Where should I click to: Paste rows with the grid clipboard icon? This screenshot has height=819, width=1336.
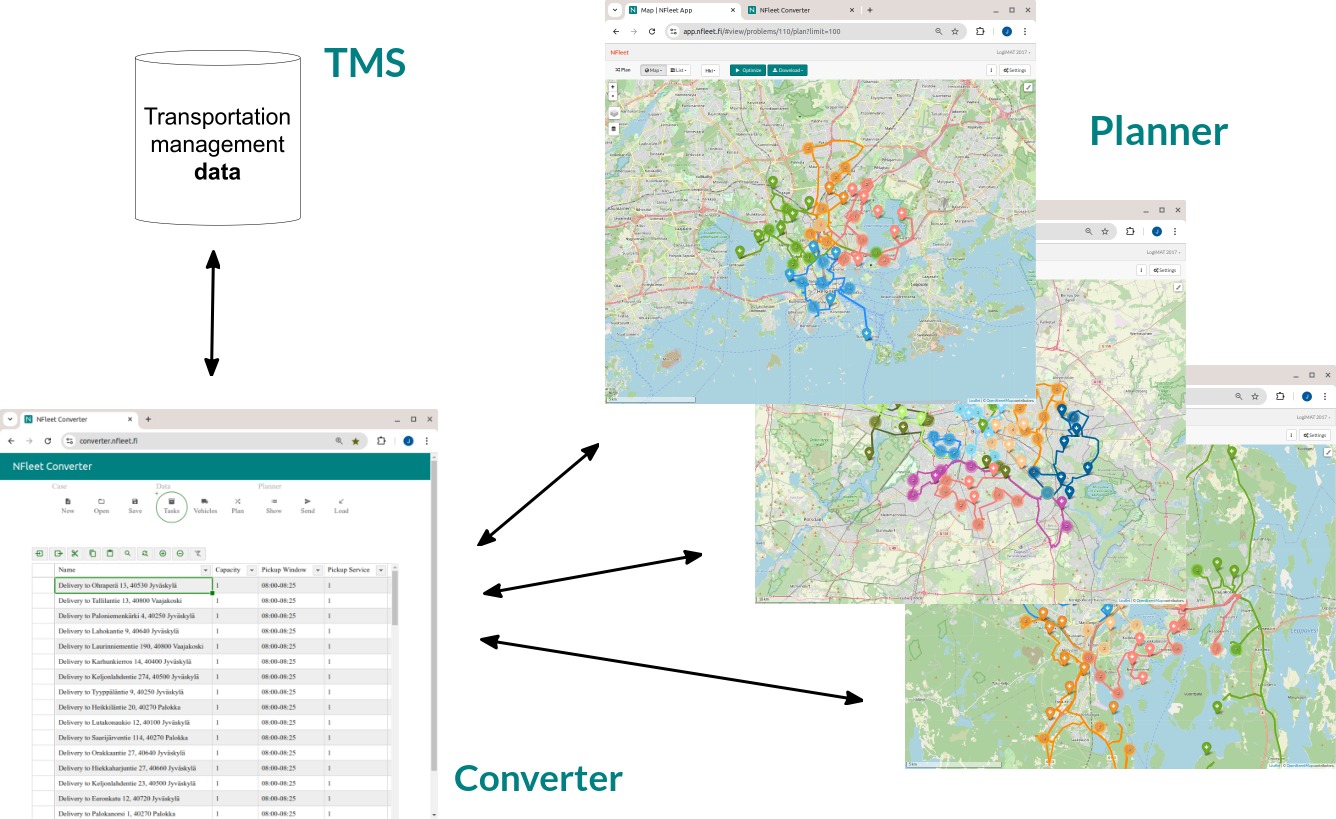(110, 553)
